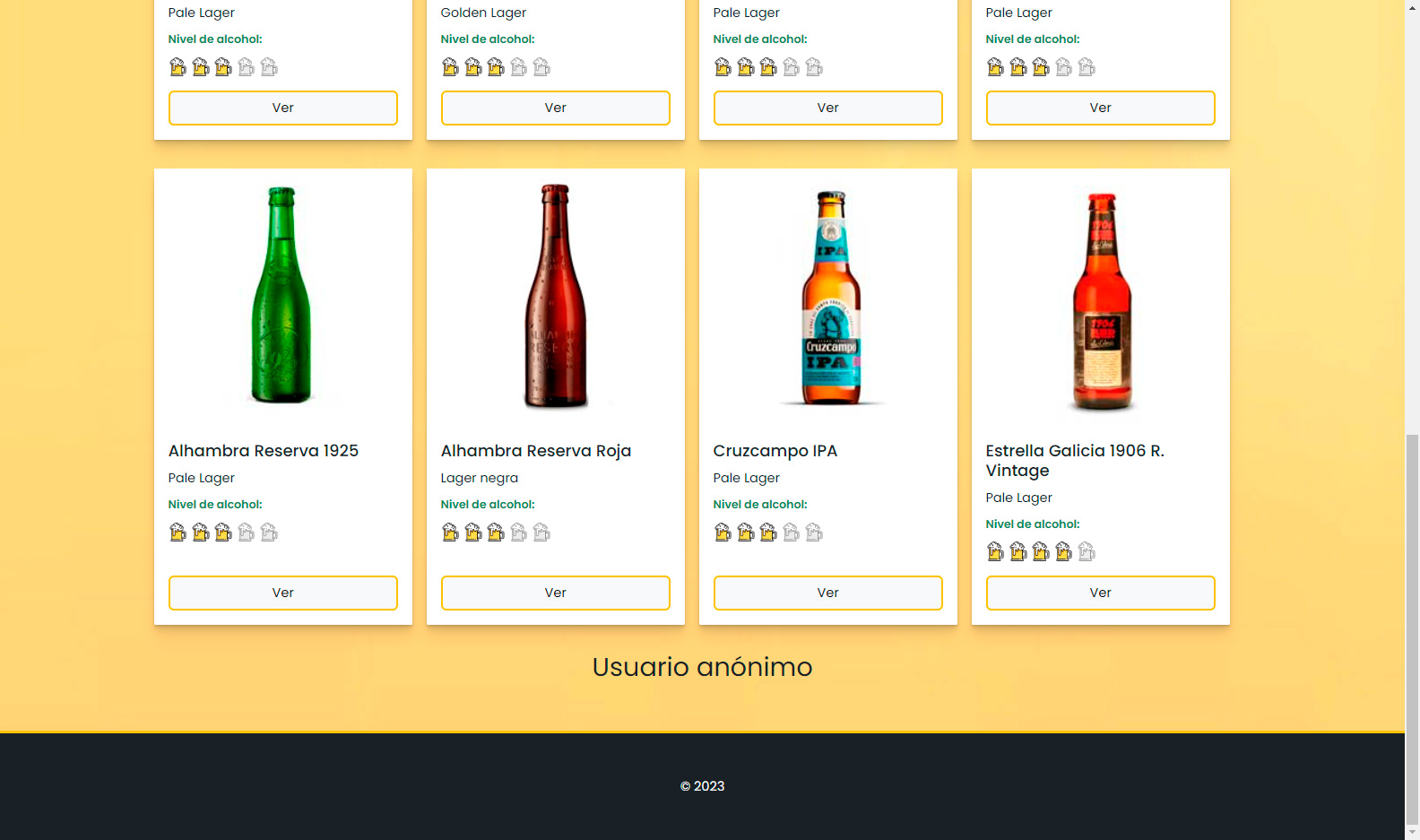Image resolution: width=1420 pixels, height=840 pixels.
Task: Select the Alhambra Reserva 1925 title
Action: (264, 451)
